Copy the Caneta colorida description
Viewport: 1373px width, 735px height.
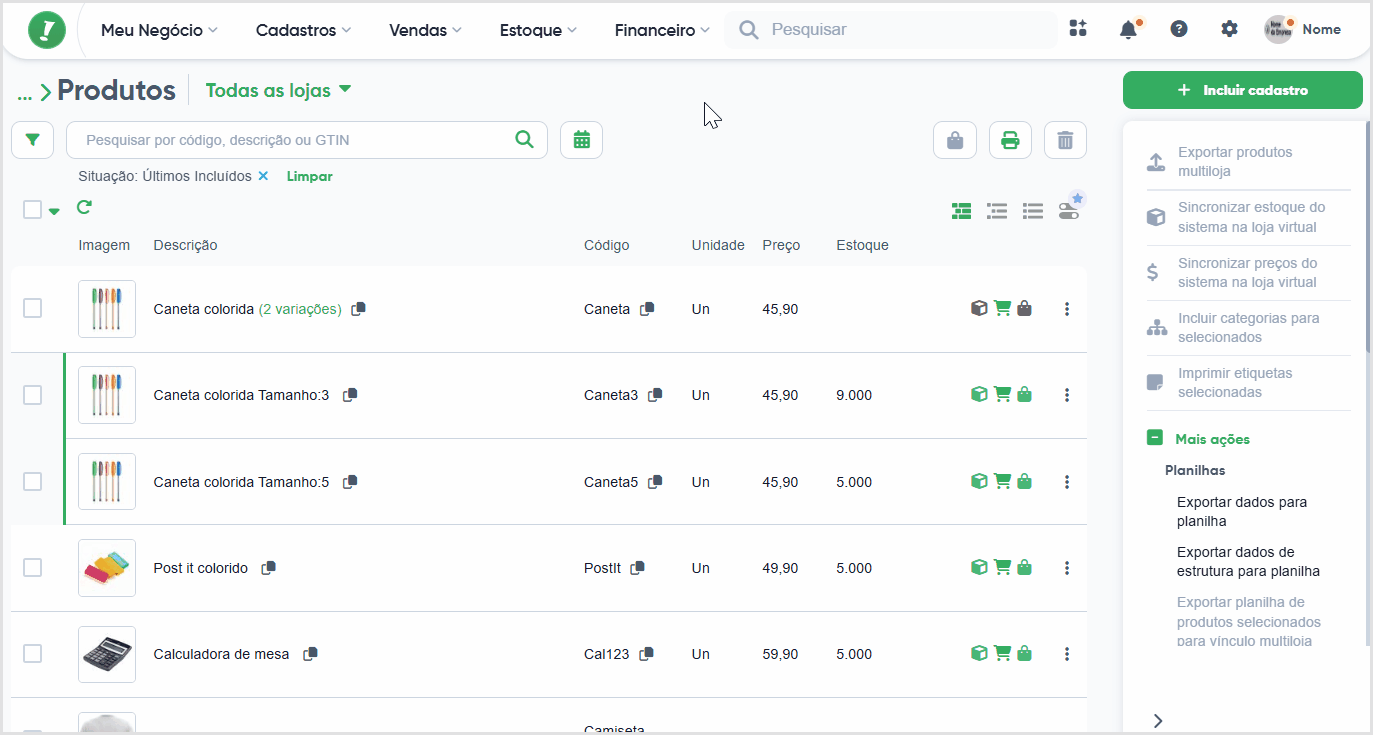click(x=359, y=309)
